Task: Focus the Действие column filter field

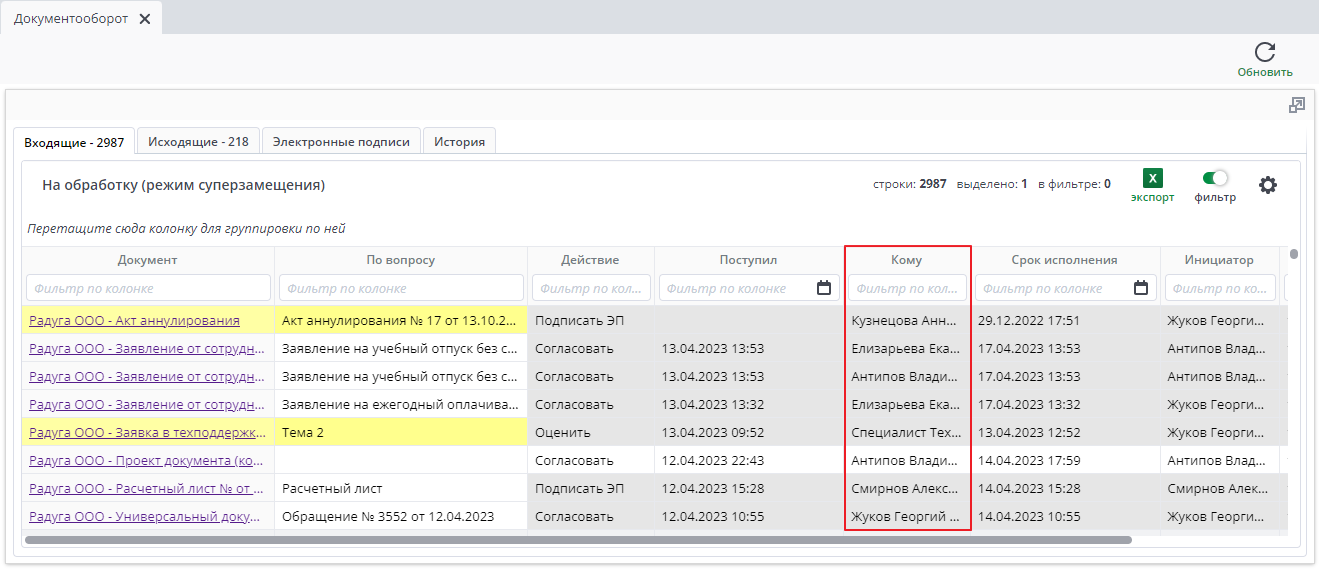Action: (591, 288)
